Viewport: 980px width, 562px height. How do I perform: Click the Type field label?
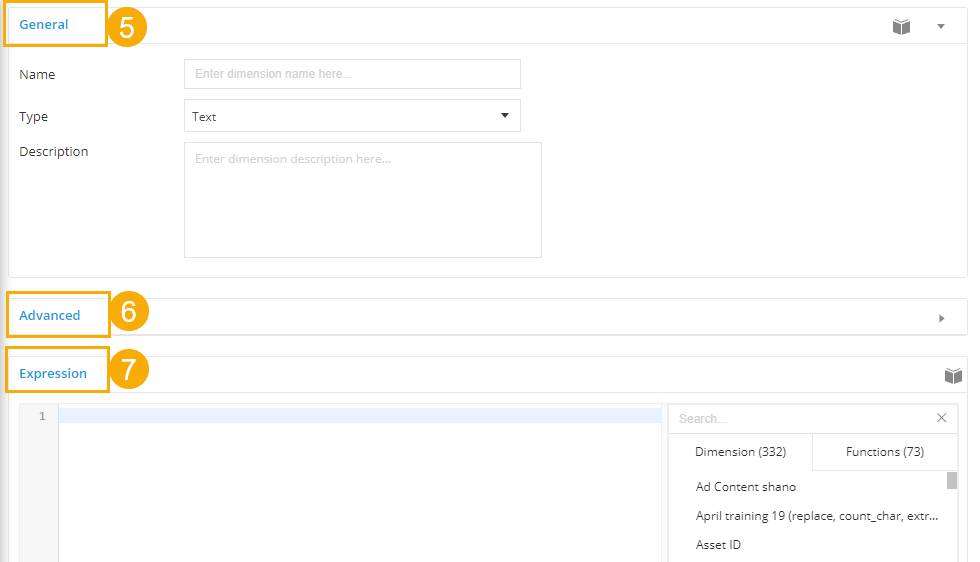33,116
